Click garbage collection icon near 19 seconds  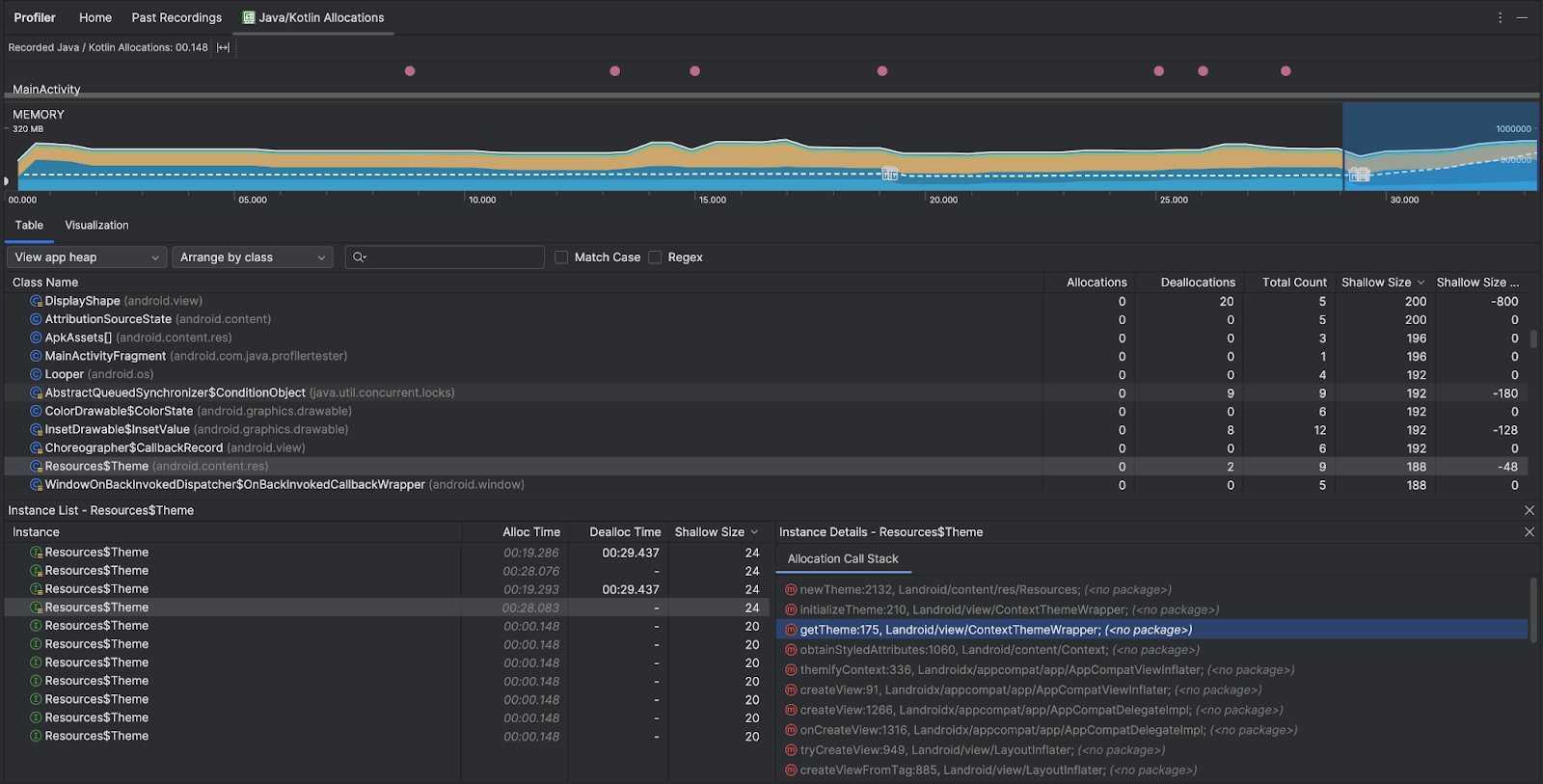click(889, 174)
